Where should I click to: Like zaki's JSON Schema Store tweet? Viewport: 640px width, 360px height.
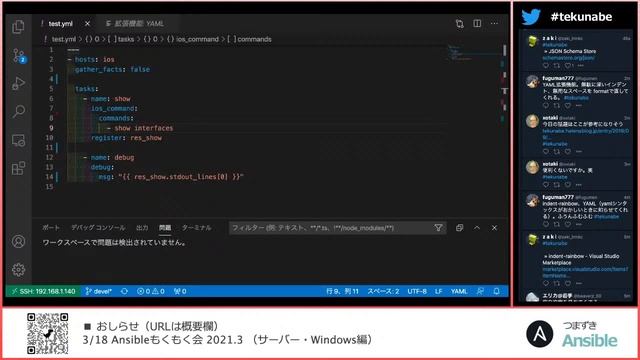click(568, 65)
